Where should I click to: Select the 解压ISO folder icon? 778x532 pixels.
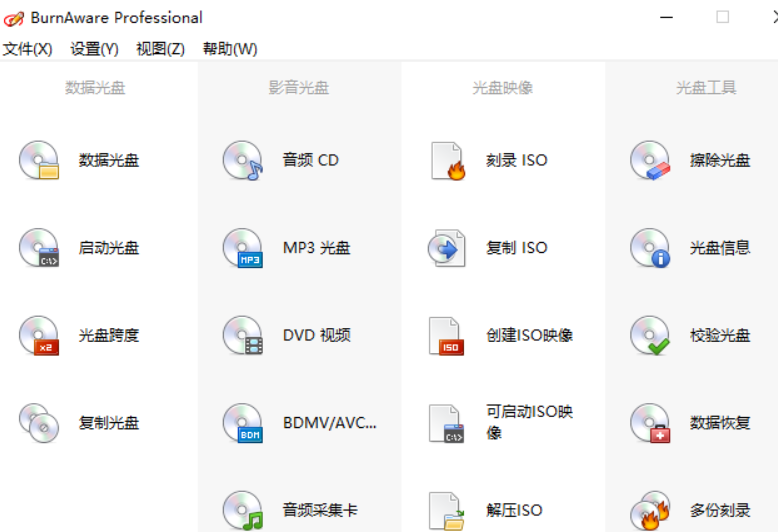pos(446,511)
